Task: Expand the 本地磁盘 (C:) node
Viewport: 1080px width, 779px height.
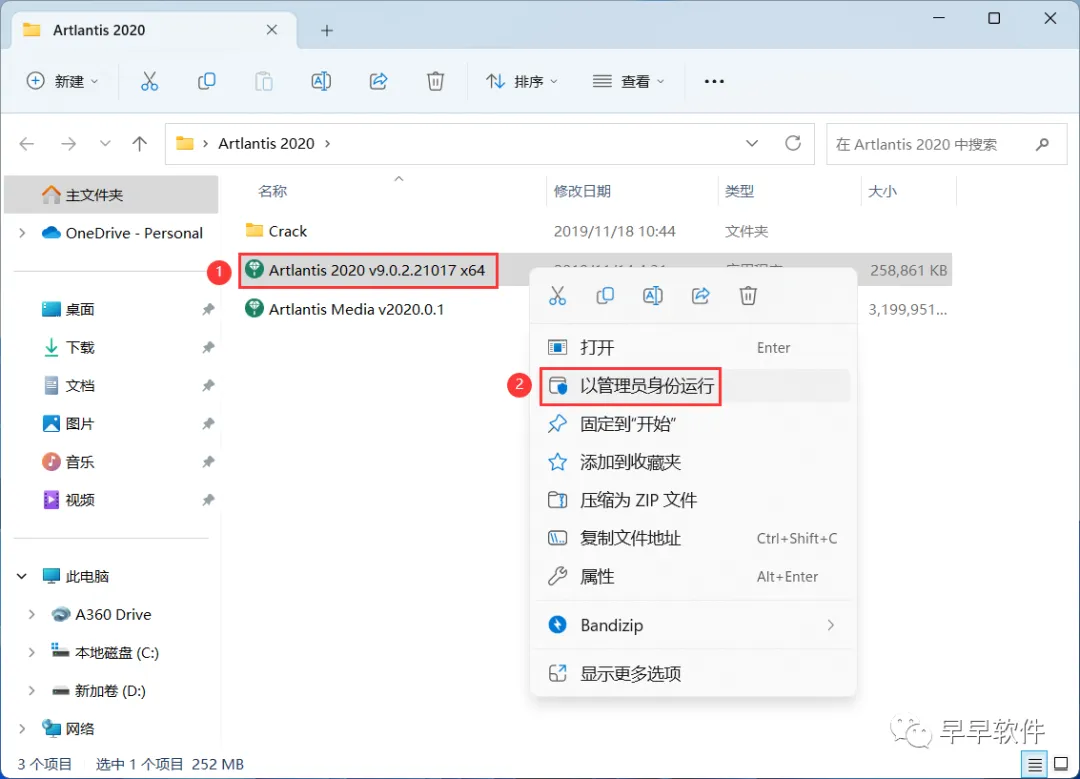Action: pos(32,652)
